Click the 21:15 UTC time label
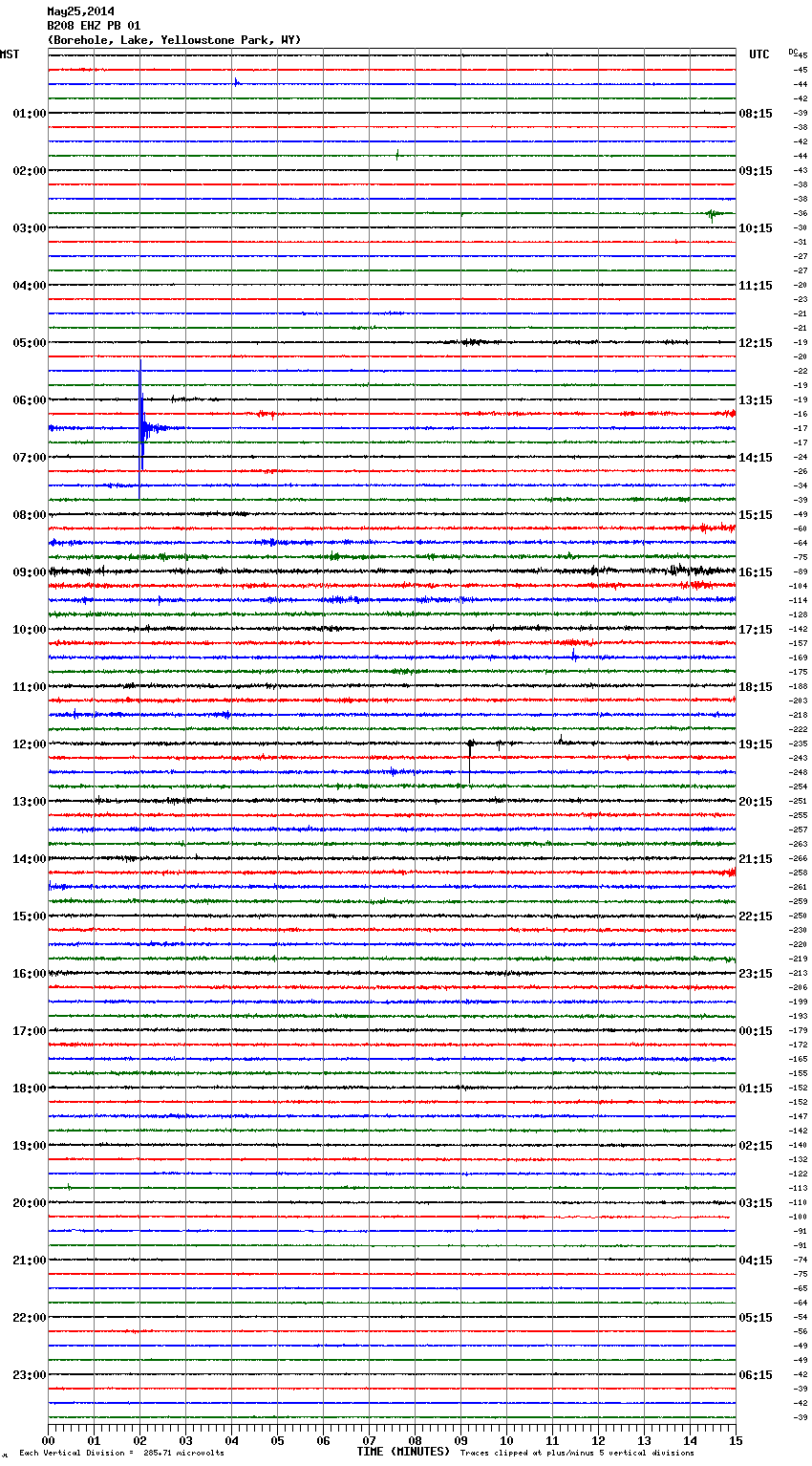The width and height of the screenshot is (812, 1466). pos(756,859)
